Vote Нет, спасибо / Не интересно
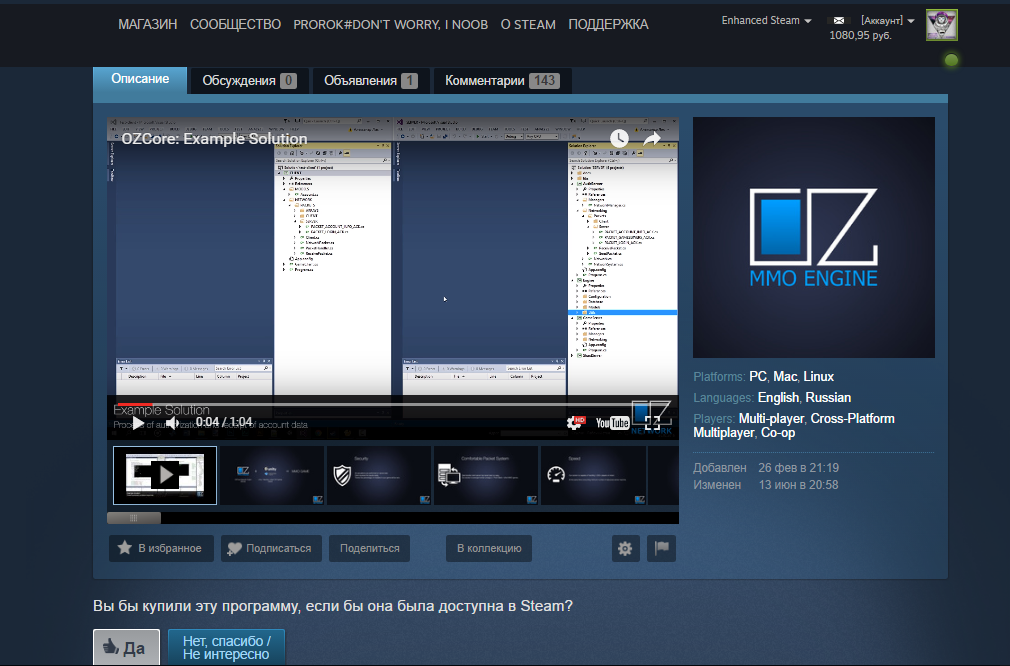 [x=226, y=647]
